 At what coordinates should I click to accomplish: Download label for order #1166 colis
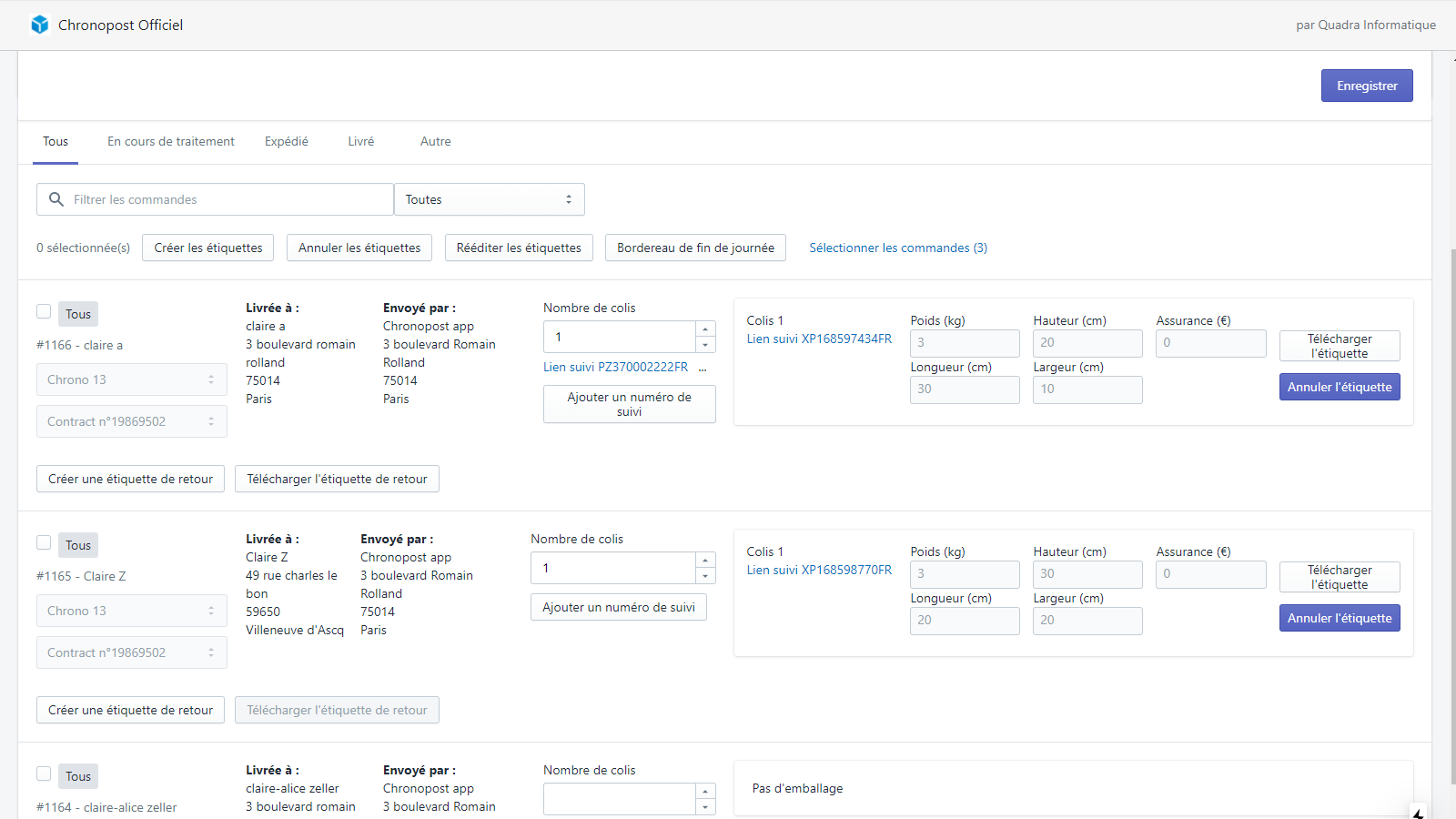pyautogui.click(x=1340, y=346)
